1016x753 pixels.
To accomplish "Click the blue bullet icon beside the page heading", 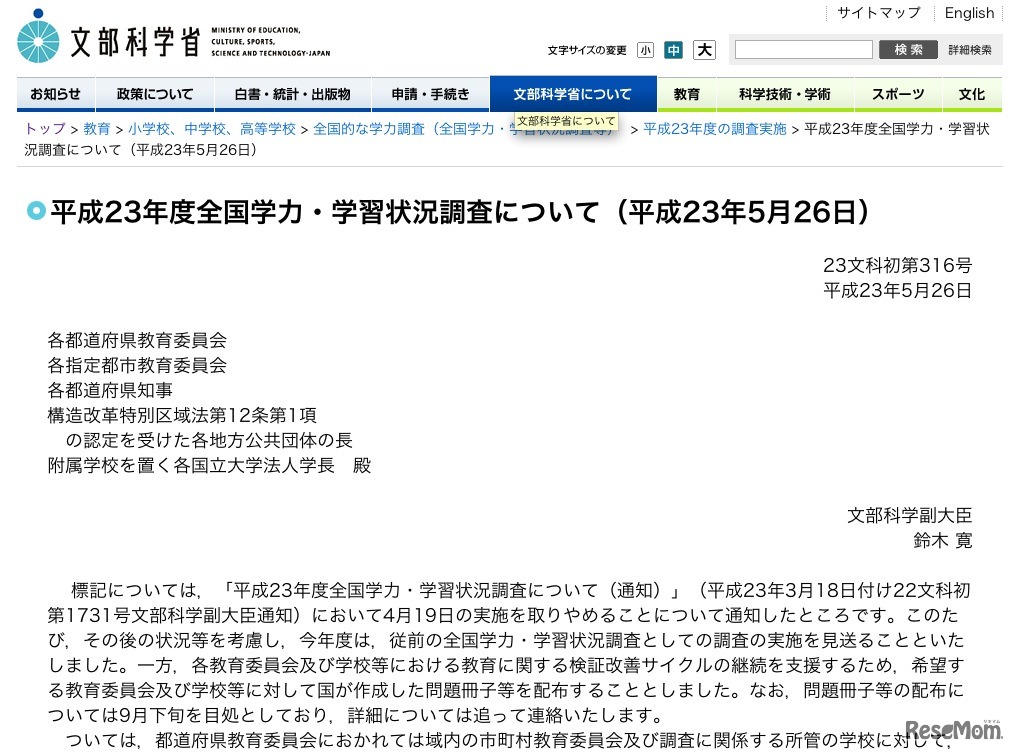I will pos(36,212).
